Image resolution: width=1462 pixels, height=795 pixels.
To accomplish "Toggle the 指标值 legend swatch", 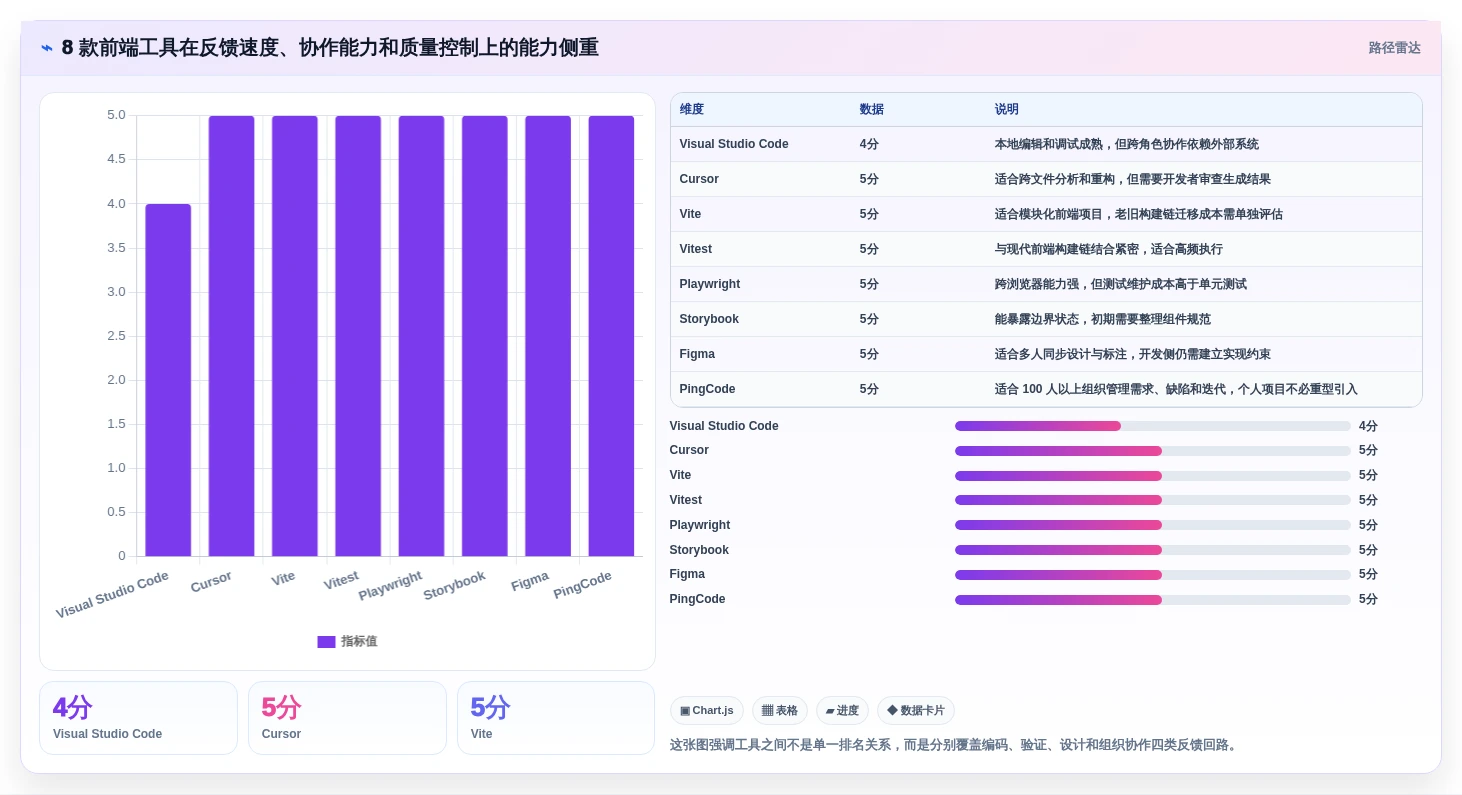I will tap(326, 642).
